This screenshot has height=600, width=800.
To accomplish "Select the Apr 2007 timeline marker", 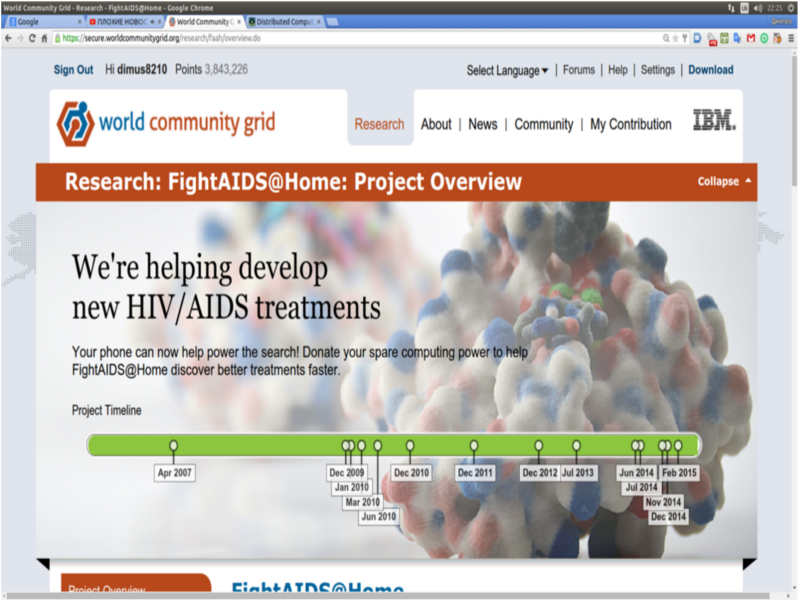I will pos(174,446).
